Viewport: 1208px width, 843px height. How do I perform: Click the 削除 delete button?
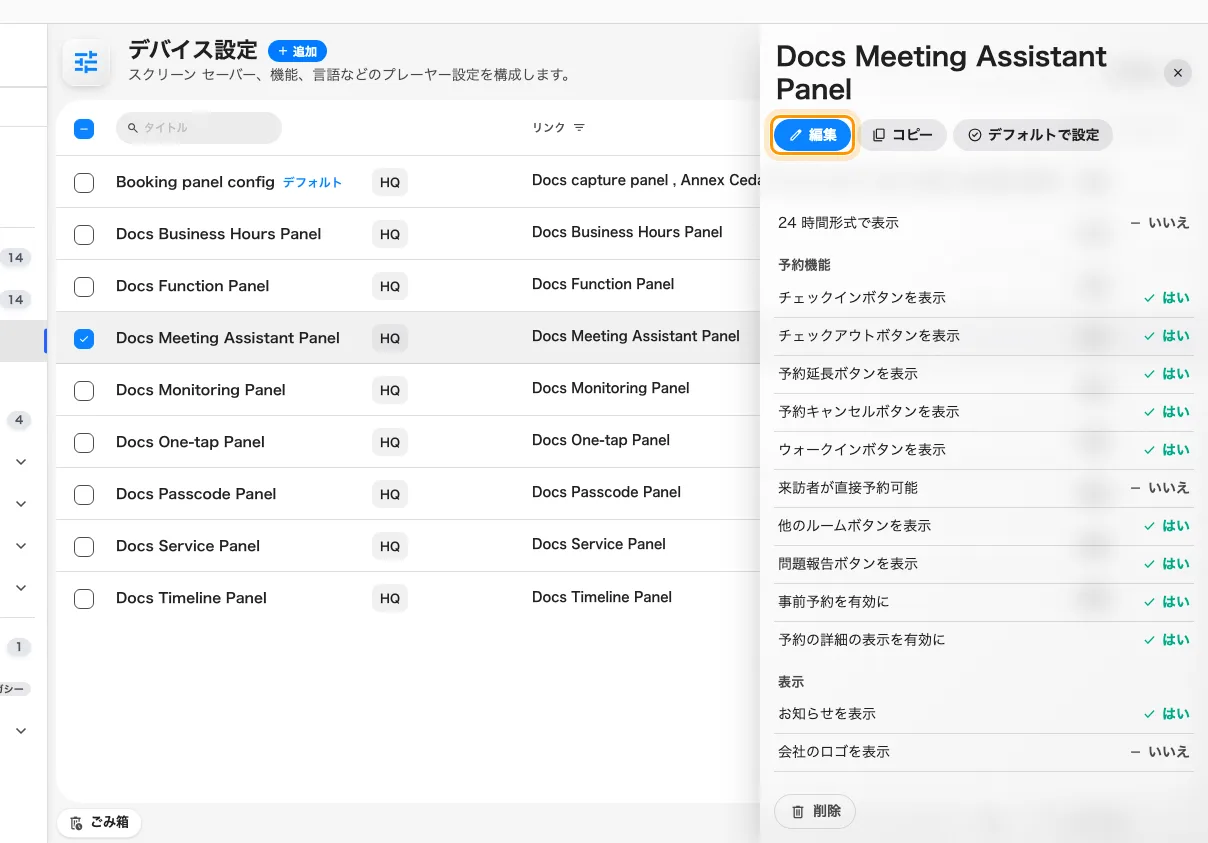tap(815, 812)
